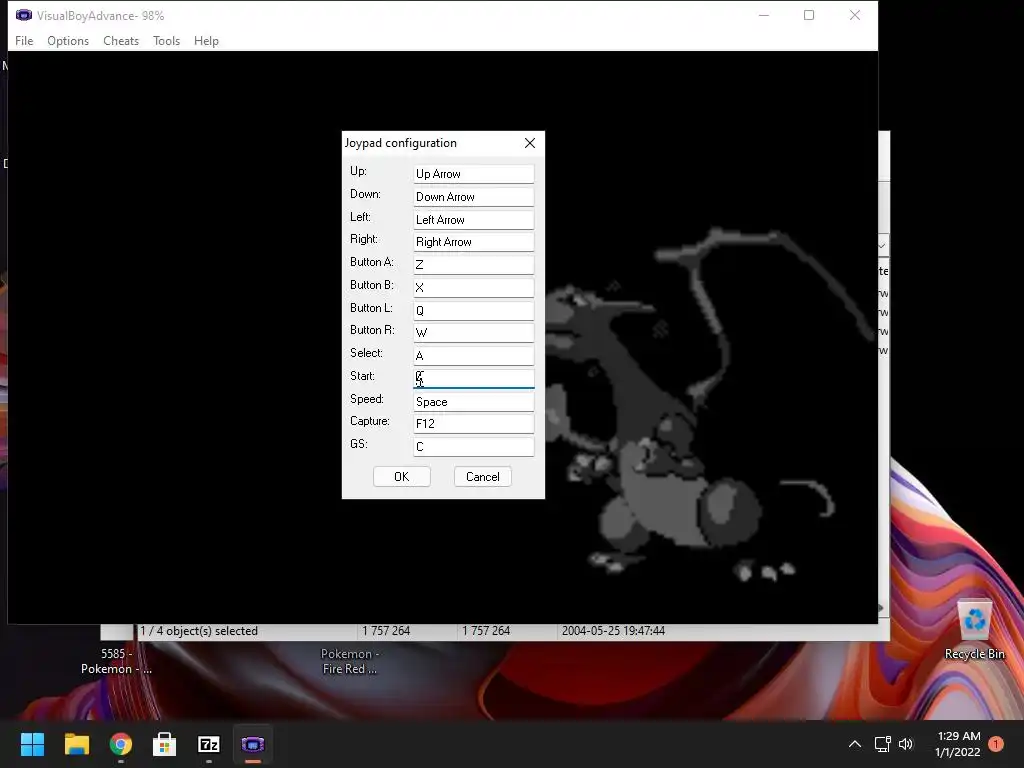Select the Button R key field
Viewport: 1024px width, 768px height.
(473, 332)
